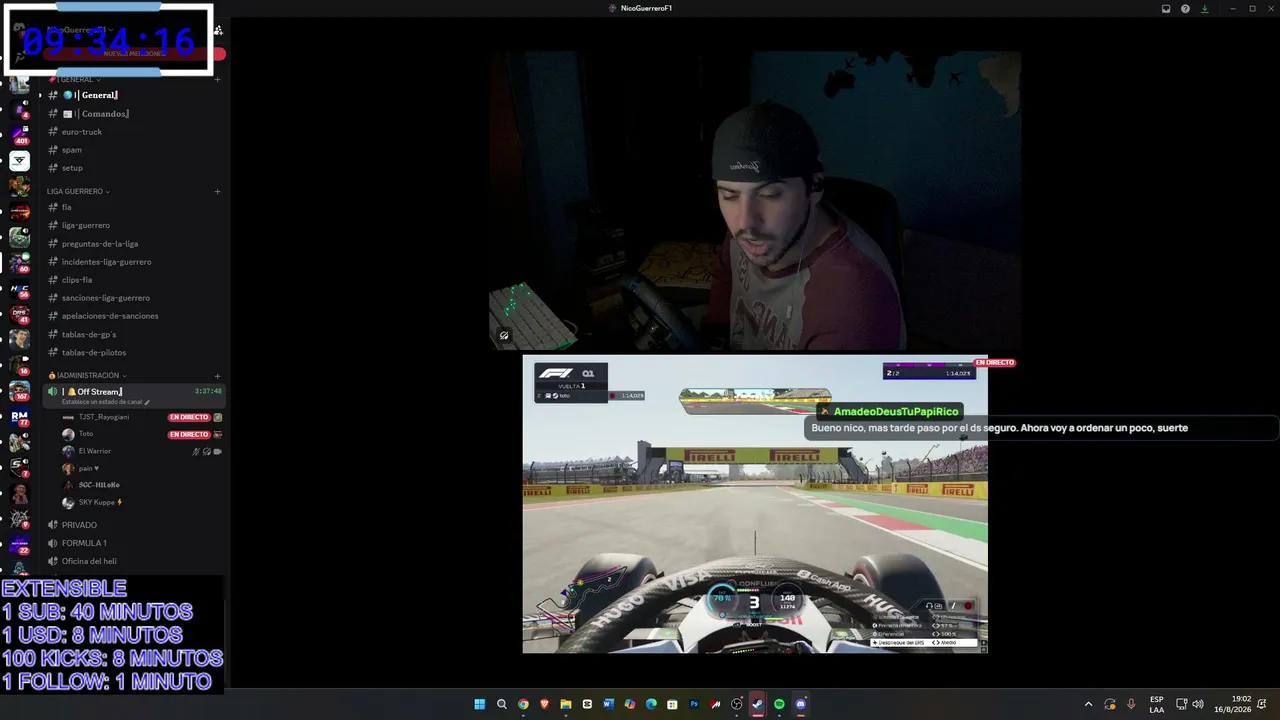Switch to Steam in taskbar
The width and height of the screenshot is (1280, 720).
758,704
